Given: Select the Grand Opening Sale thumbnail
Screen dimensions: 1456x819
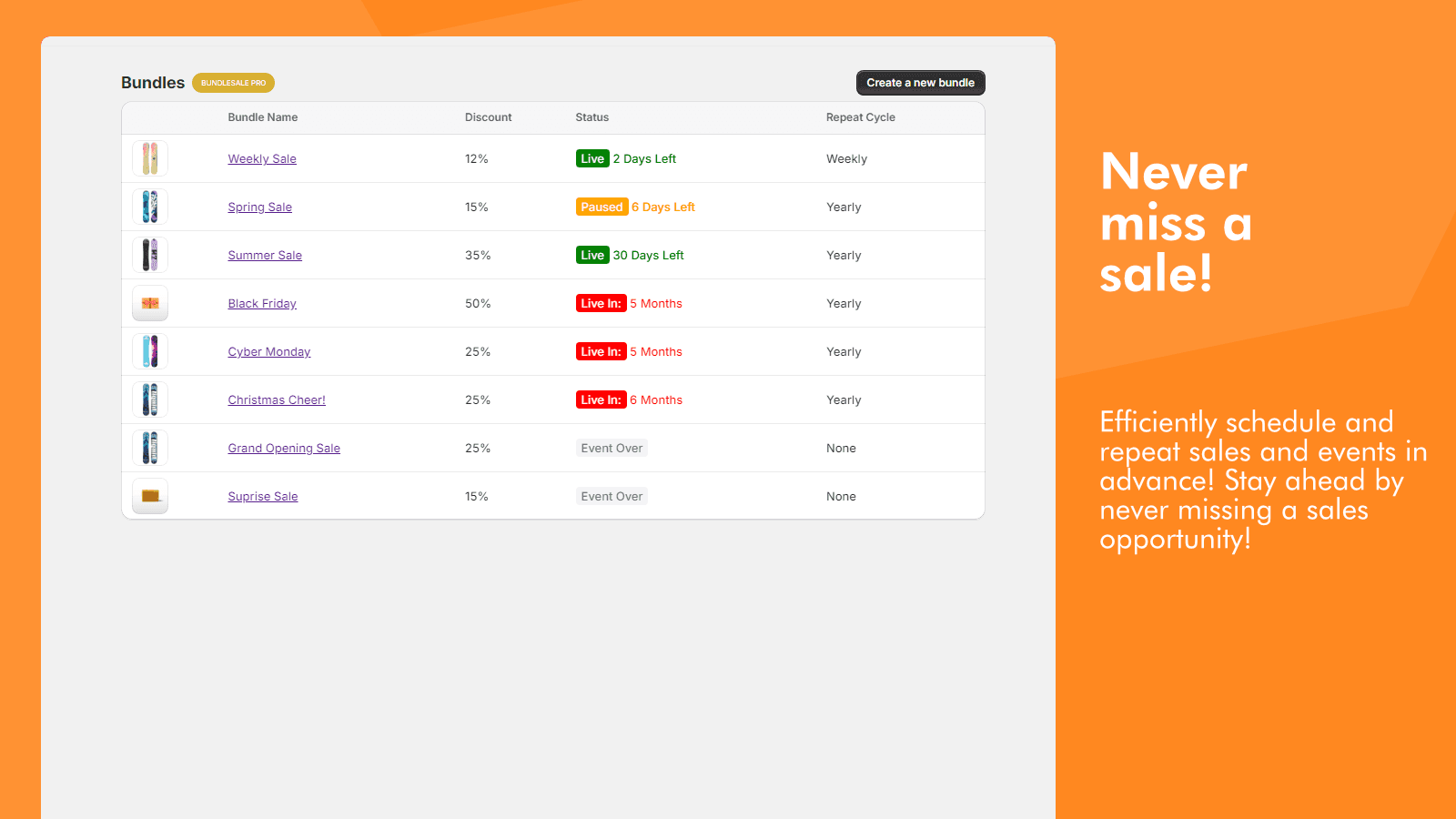Looking at the screenshot, I should click(x=150, y=448).
